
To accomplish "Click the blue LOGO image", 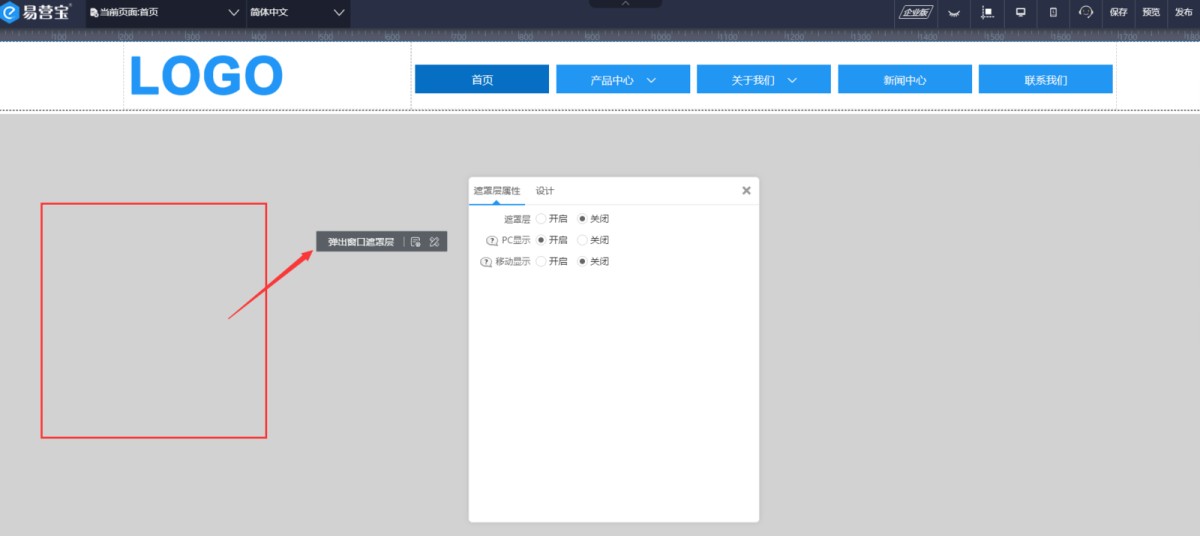I will point(206,76).
